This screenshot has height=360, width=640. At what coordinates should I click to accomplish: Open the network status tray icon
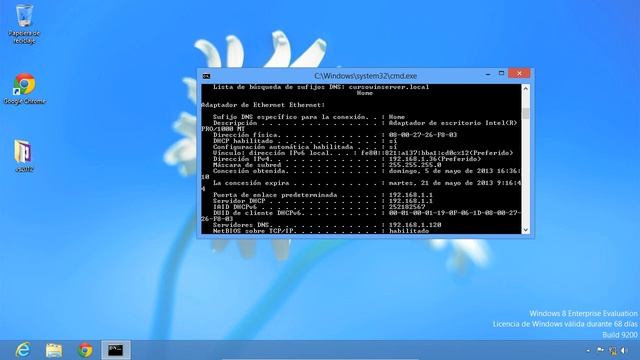click(613, 350)
